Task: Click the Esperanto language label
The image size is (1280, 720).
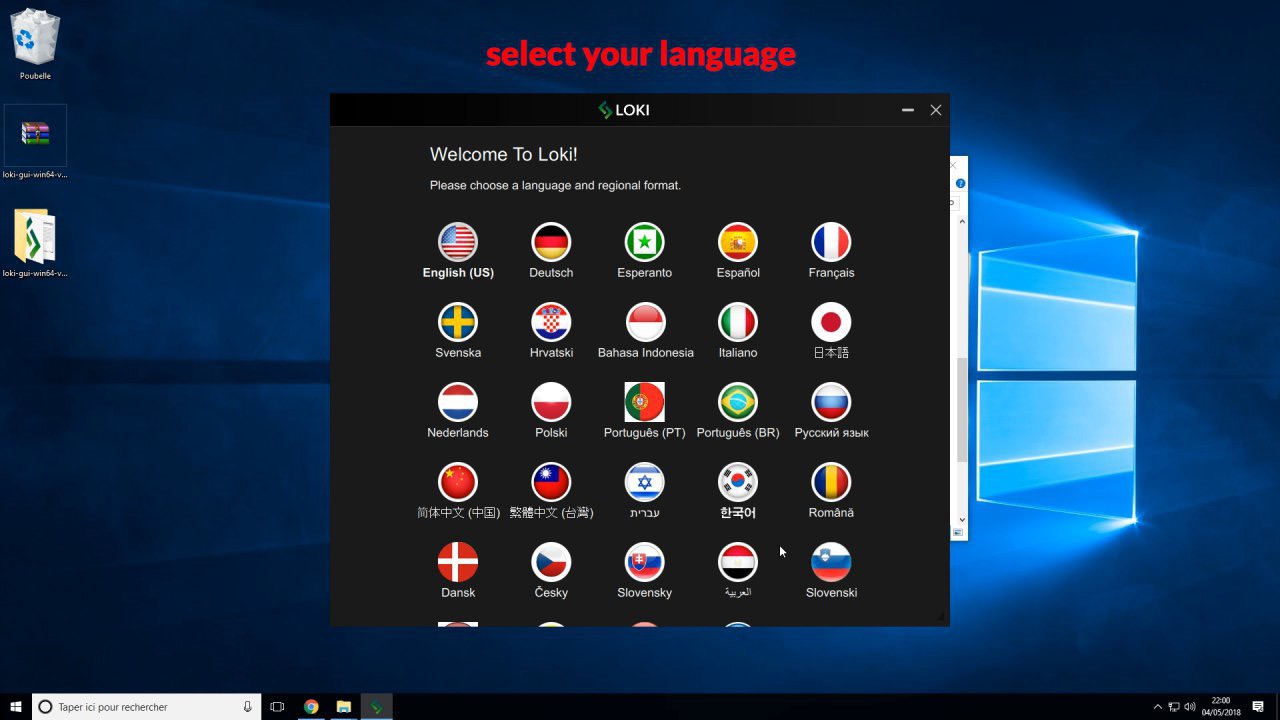Action: tap(645, 273)
